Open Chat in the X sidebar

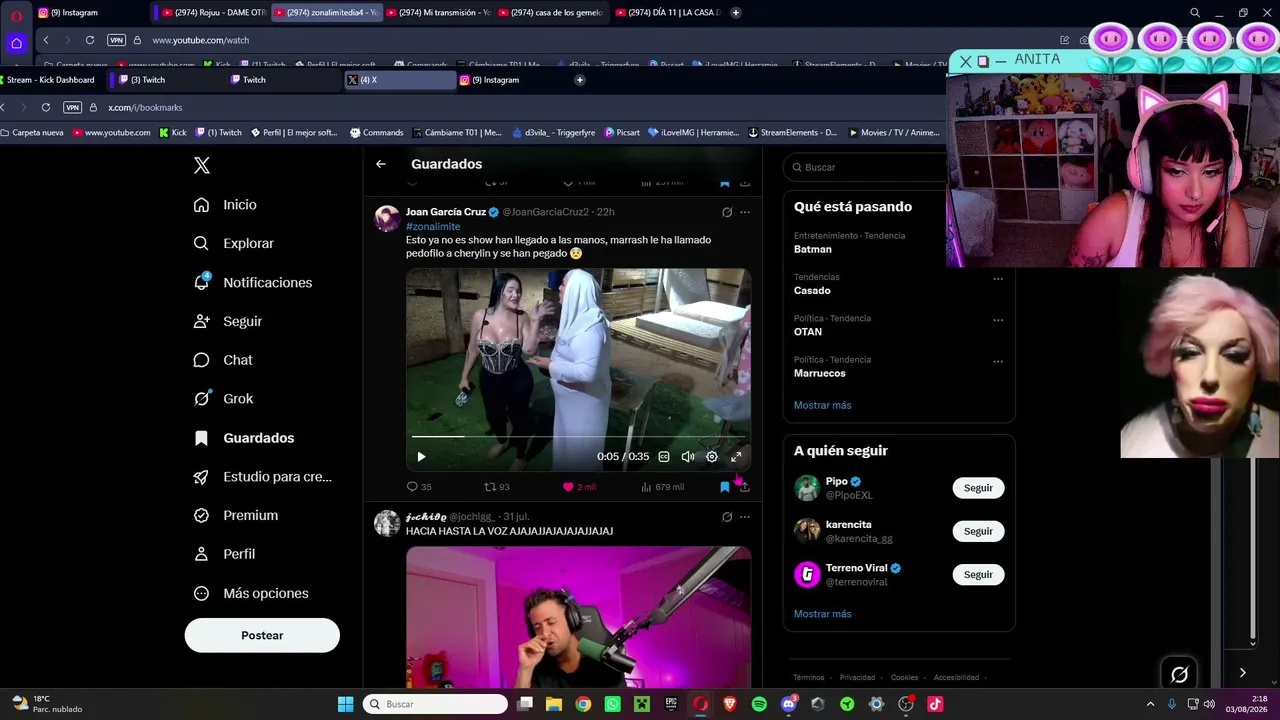pos(223,360)
